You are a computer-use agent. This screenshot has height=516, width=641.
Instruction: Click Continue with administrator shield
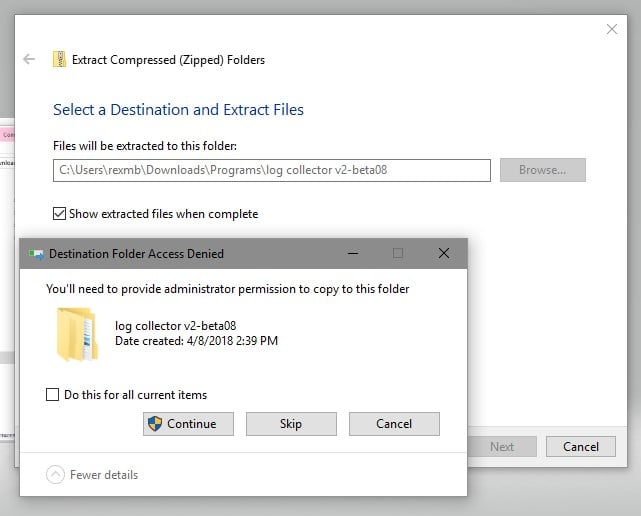tap(188, 424)
